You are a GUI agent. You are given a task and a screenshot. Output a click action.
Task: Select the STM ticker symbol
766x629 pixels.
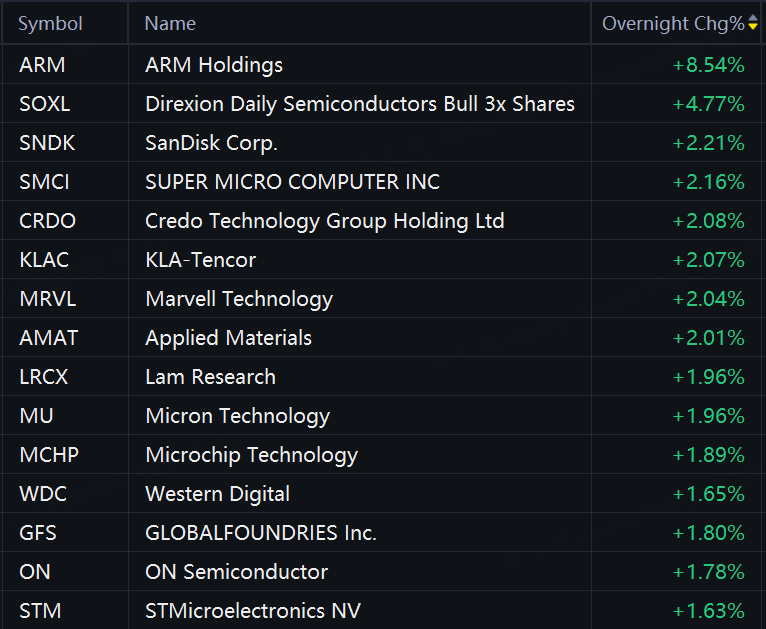[x=39, y=611]
